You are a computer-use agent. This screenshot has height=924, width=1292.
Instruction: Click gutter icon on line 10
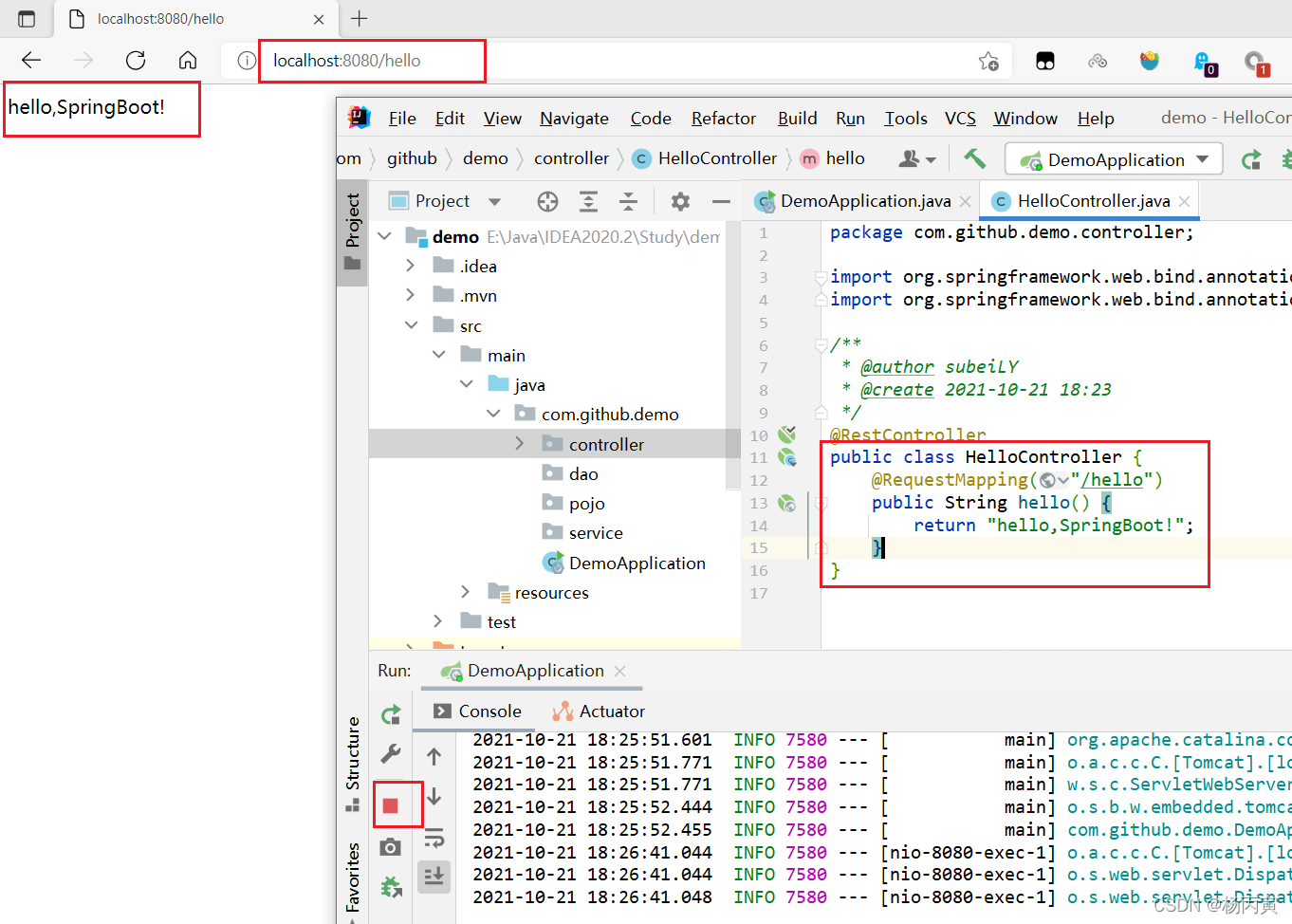coord(786,434)
